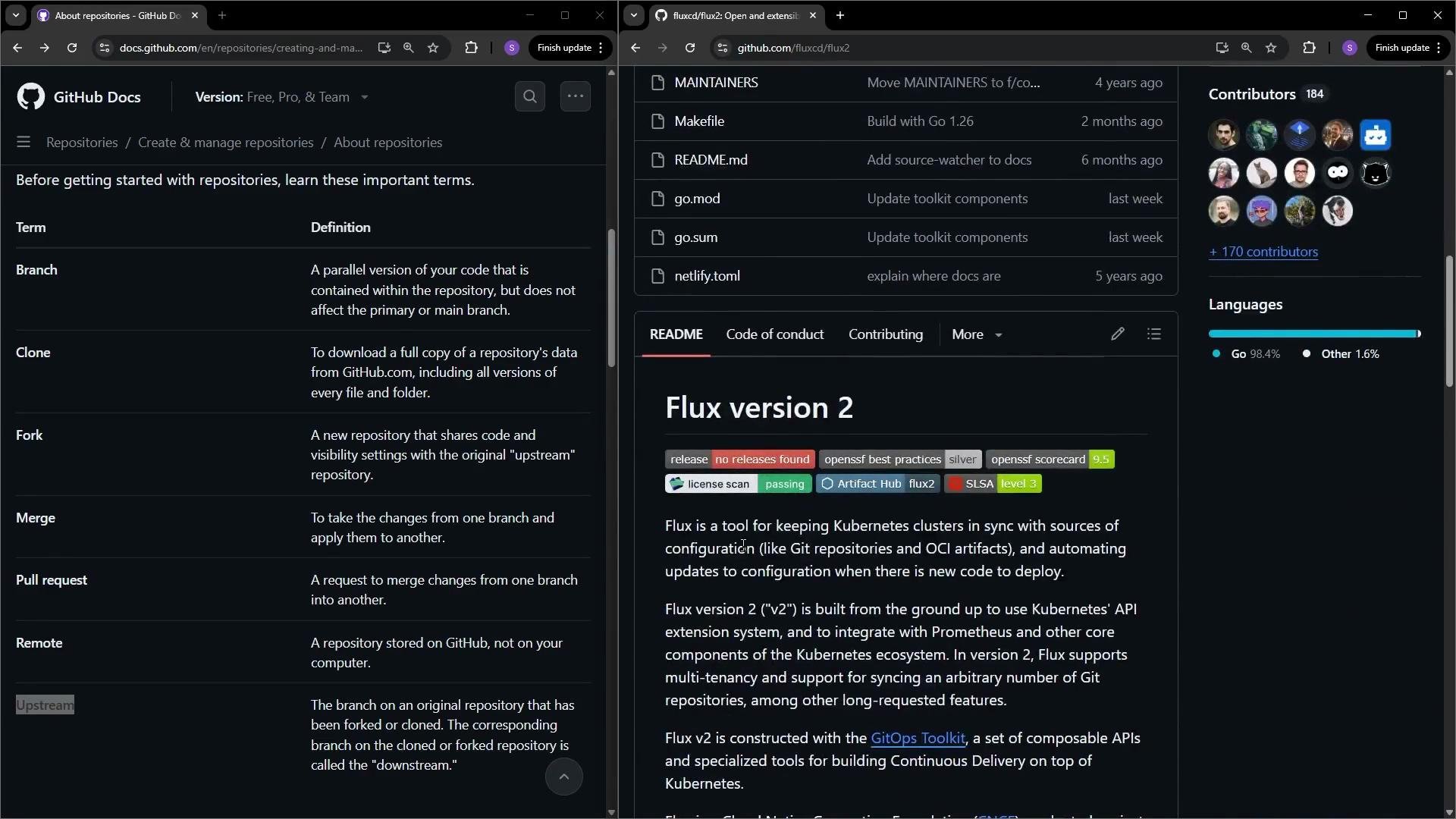Expand the Version Free, Pro, & Team dropdown

pos(281,97)
